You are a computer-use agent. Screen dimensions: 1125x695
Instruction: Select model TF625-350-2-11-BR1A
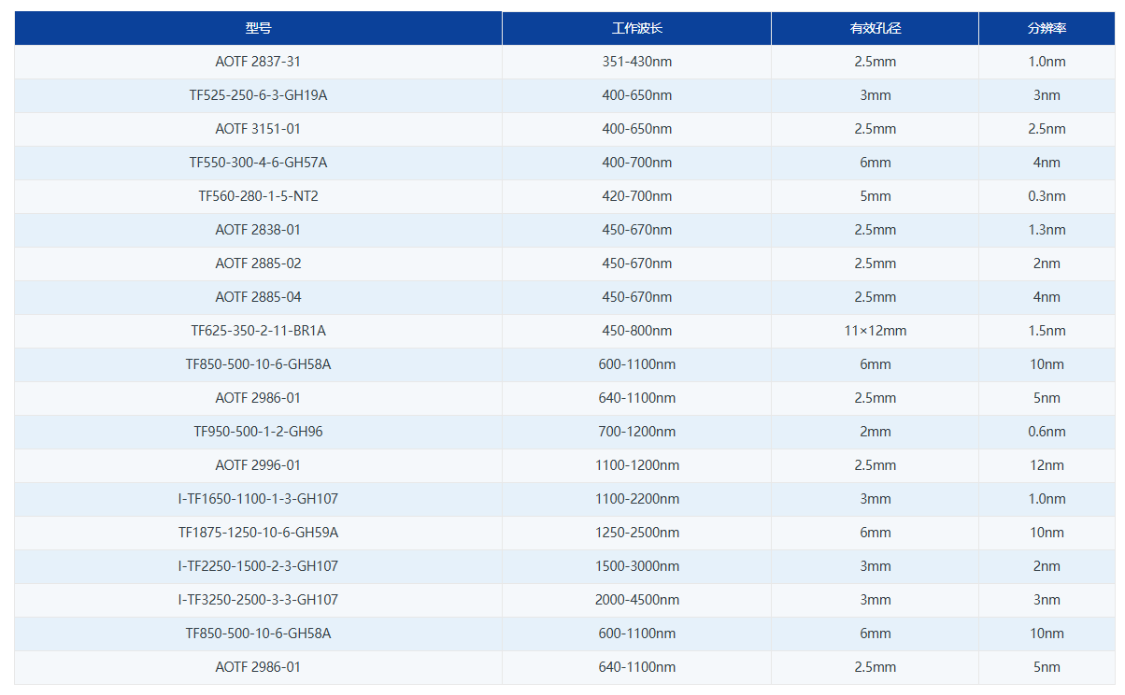pos(258,331)
